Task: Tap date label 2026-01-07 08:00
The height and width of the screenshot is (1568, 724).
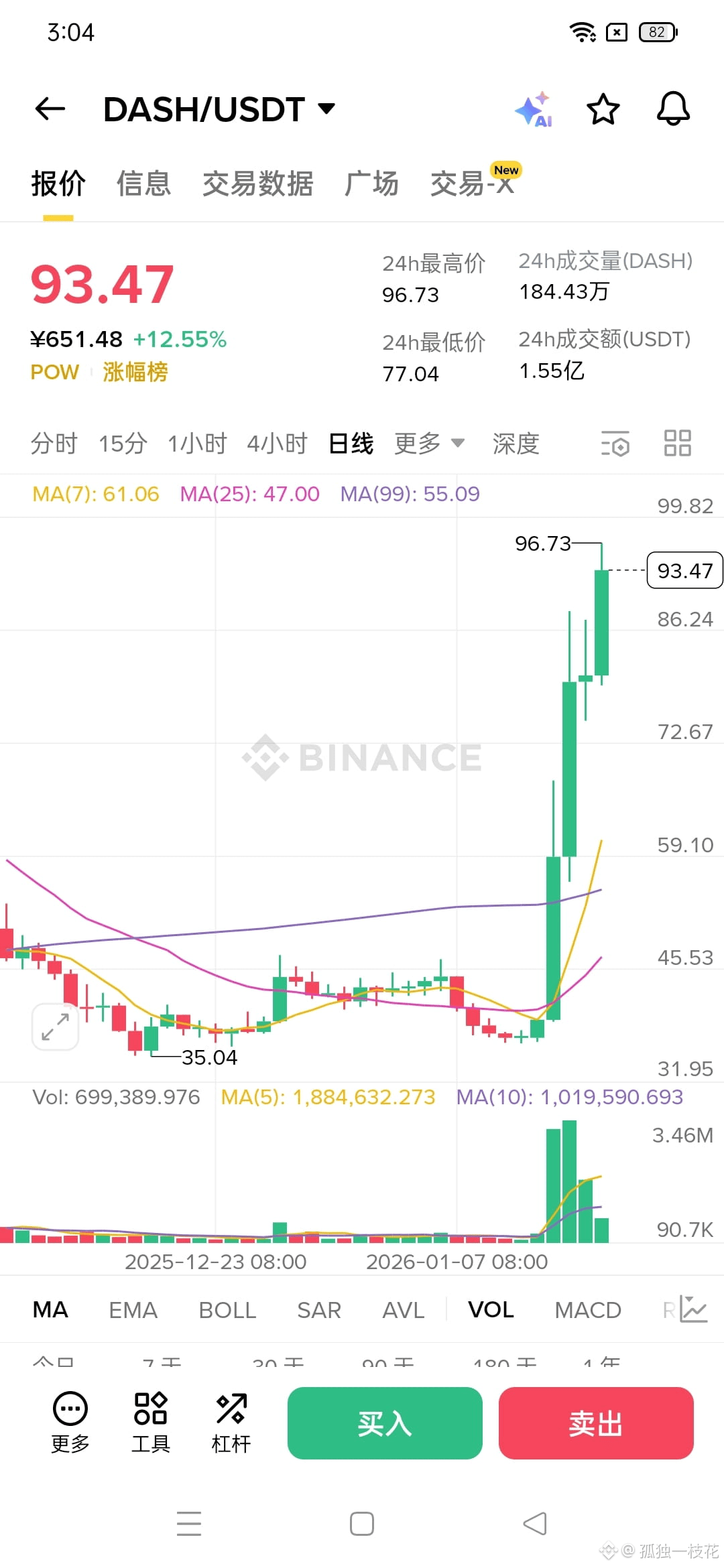Action: click(457, 1262)
